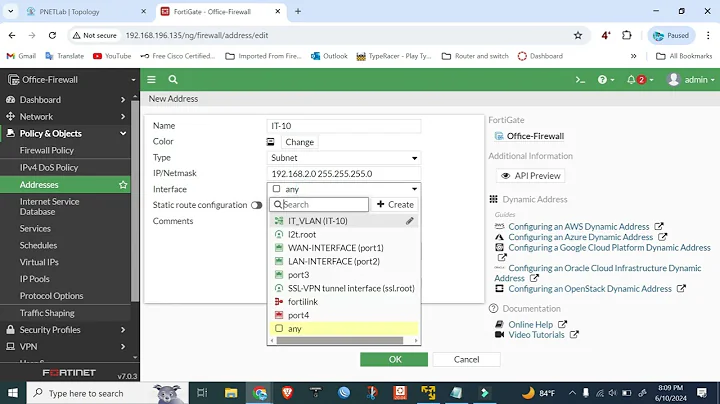Expand the Network menu chevron
Image resolution: width=720 pixels, height=404 pixels.
click(x=123, y=117)
